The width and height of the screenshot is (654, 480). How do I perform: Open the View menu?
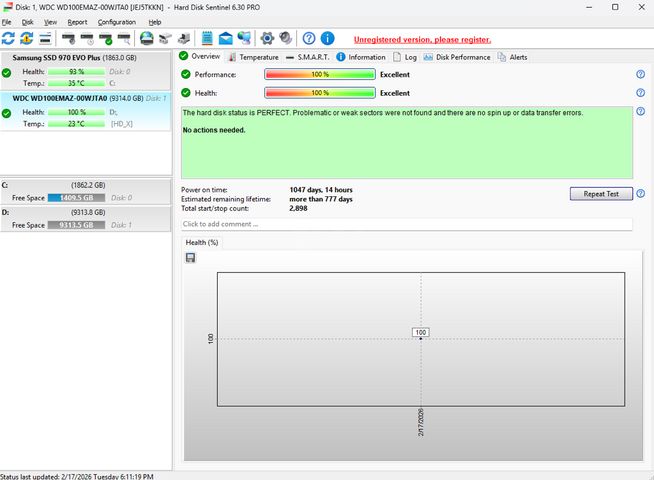click(50, 22)
